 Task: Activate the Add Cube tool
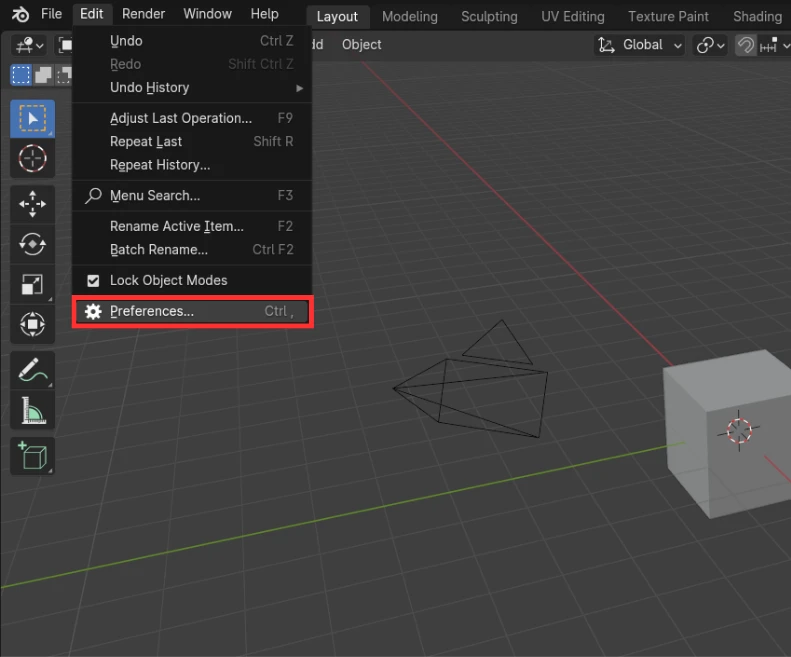[x=33, y=456]
